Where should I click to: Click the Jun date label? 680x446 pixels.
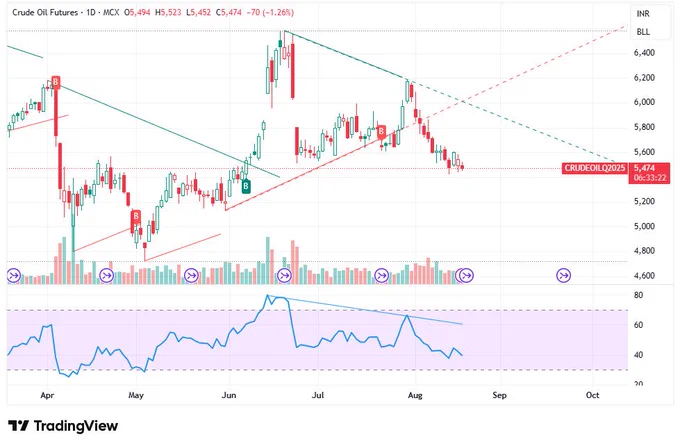[x=229, y=395]
